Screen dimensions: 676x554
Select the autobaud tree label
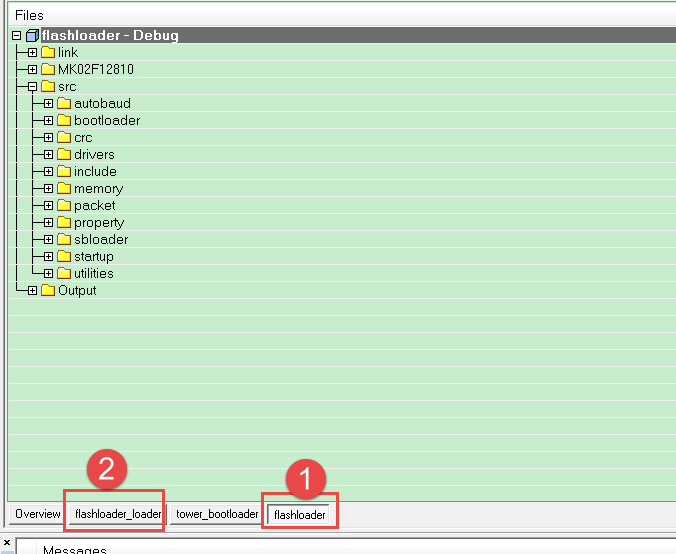102,103
